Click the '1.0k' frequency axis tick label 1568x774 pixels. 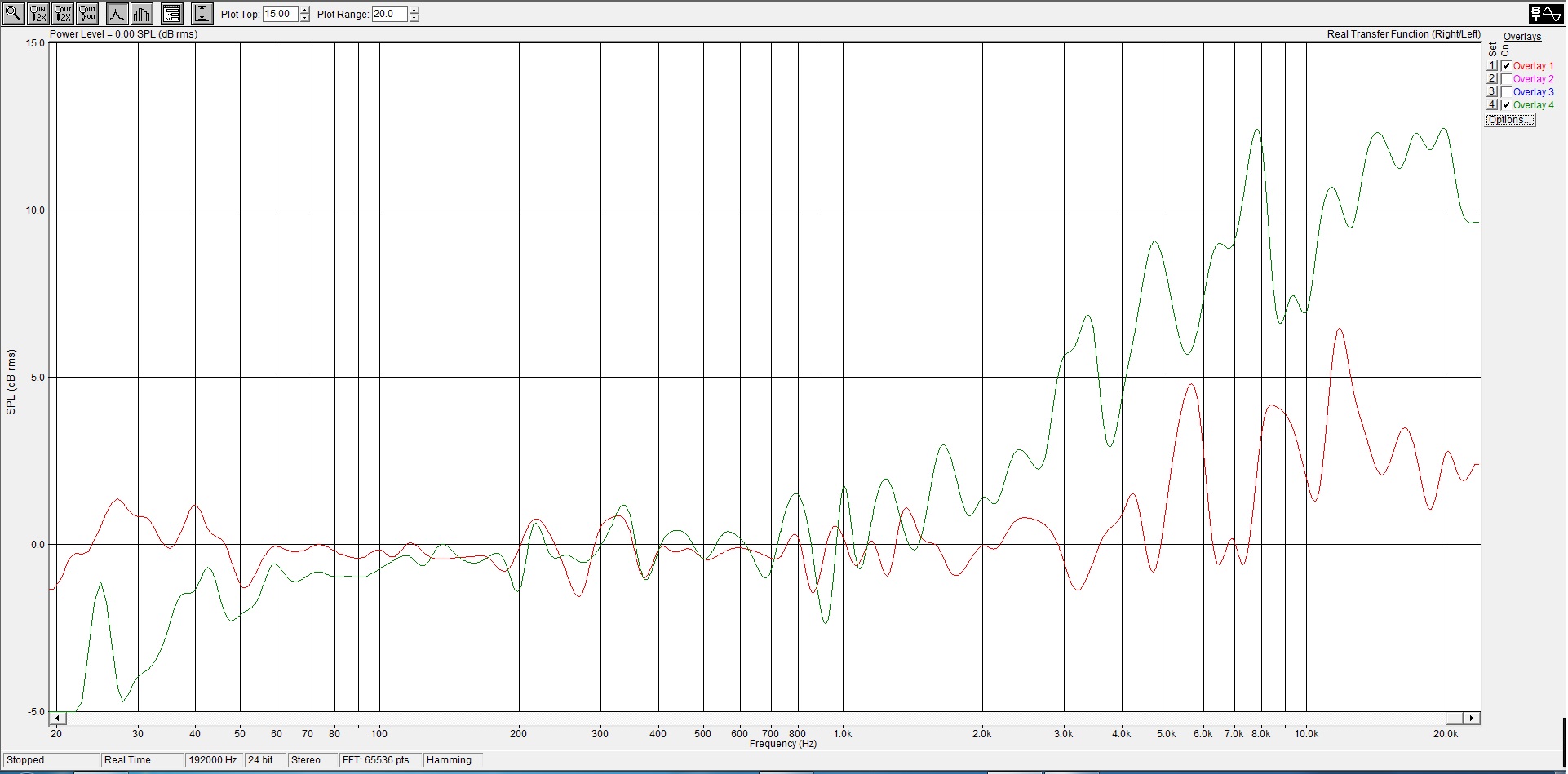[843, 734]
